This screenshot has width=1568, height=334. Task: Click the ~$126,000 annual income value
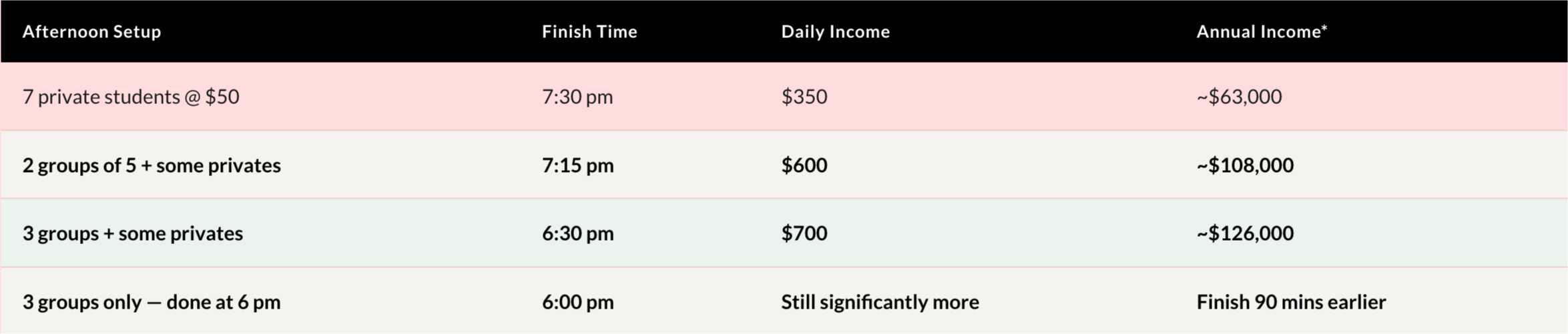[x=1244, y=233]
